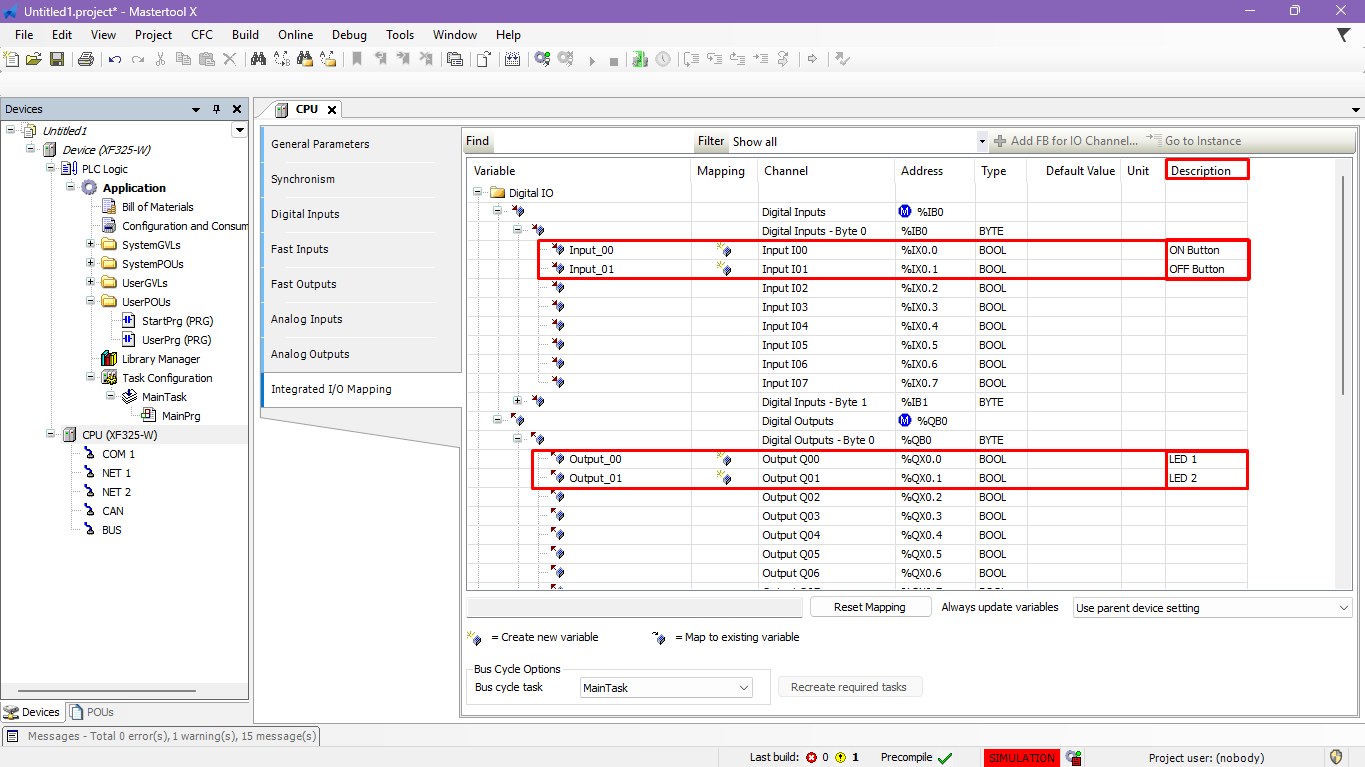Open the Online menu
The width and height of the screenshot is (1365, 767).
pyautogui.click(x=295, y=34)
